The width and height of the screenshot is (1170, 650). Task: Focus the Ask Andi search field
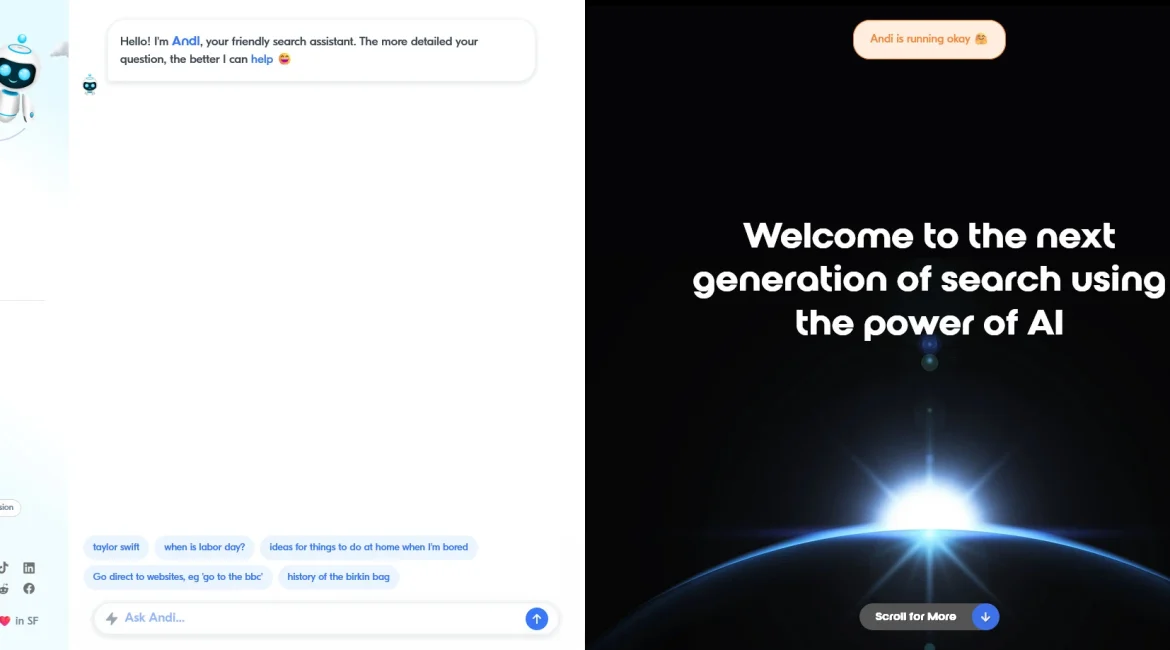(325, 618)
